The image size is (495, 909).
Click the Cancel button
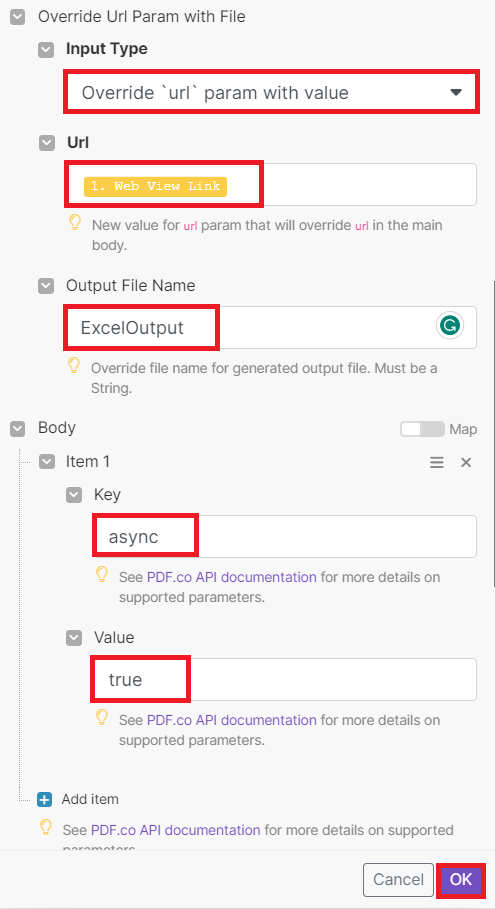pyautogui.click(x=398, y=879)
